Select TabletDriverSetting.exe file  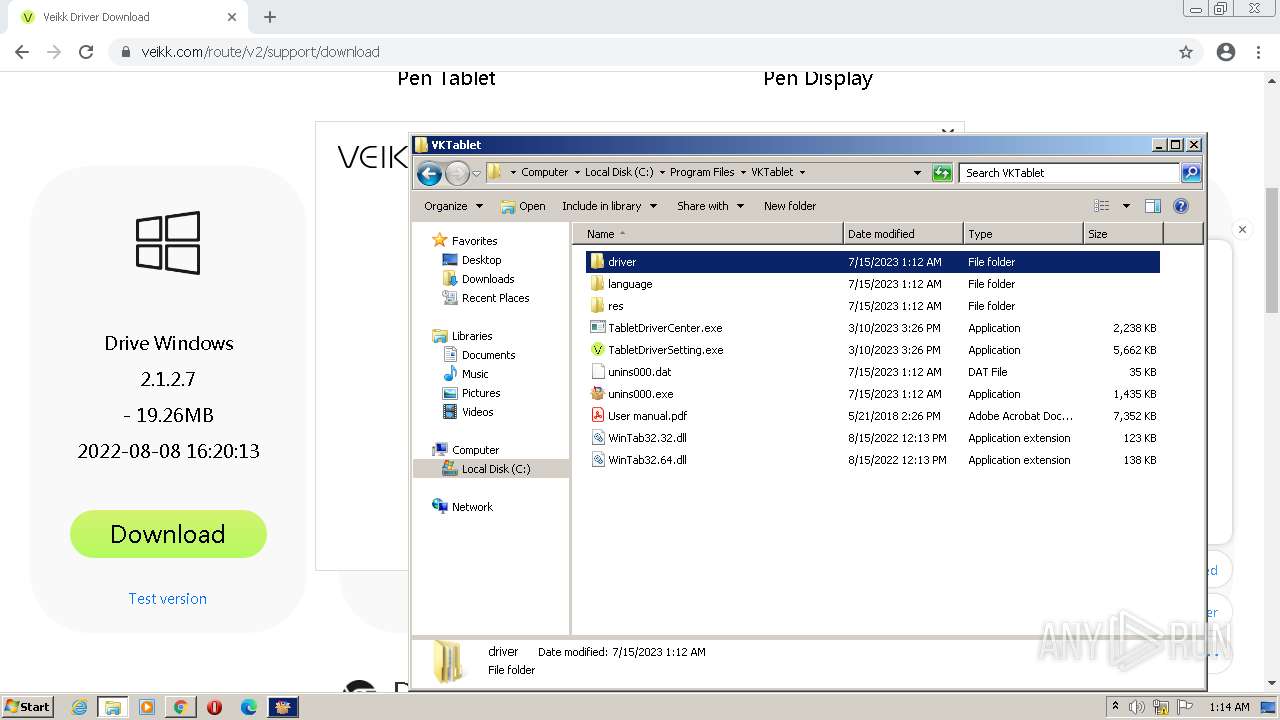click(x=656, y=350)
